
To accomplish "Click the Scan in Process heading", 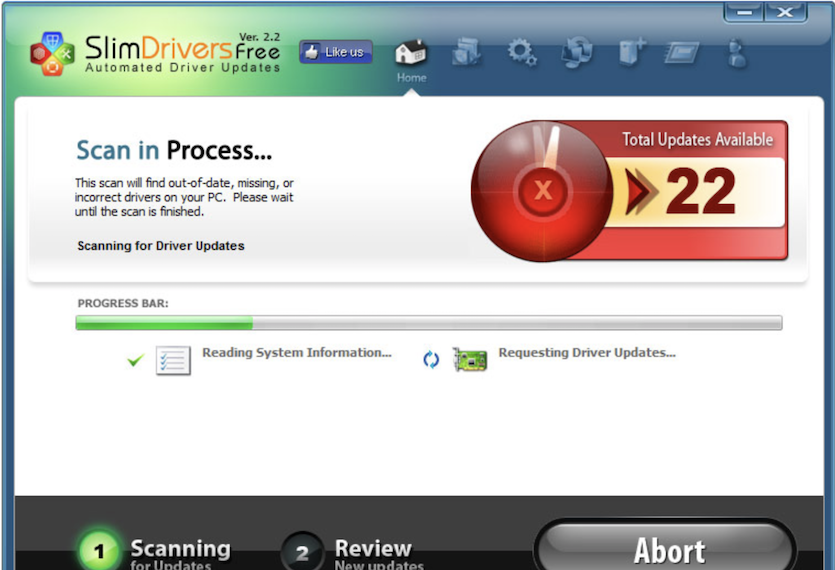I will tap(174, 150).
